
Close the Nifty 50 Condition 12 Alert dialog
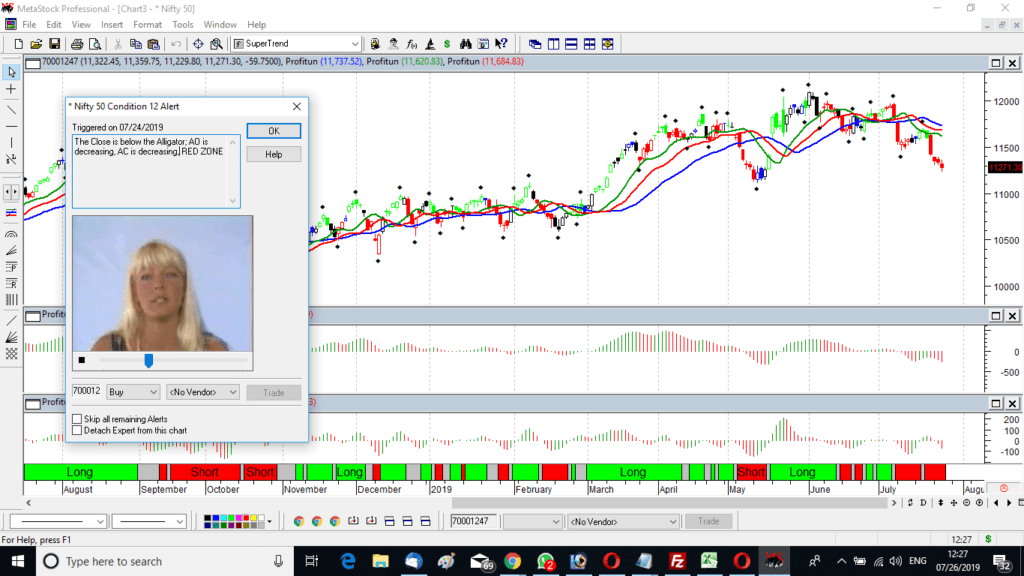pyautogui.click(x=296, y=106)
